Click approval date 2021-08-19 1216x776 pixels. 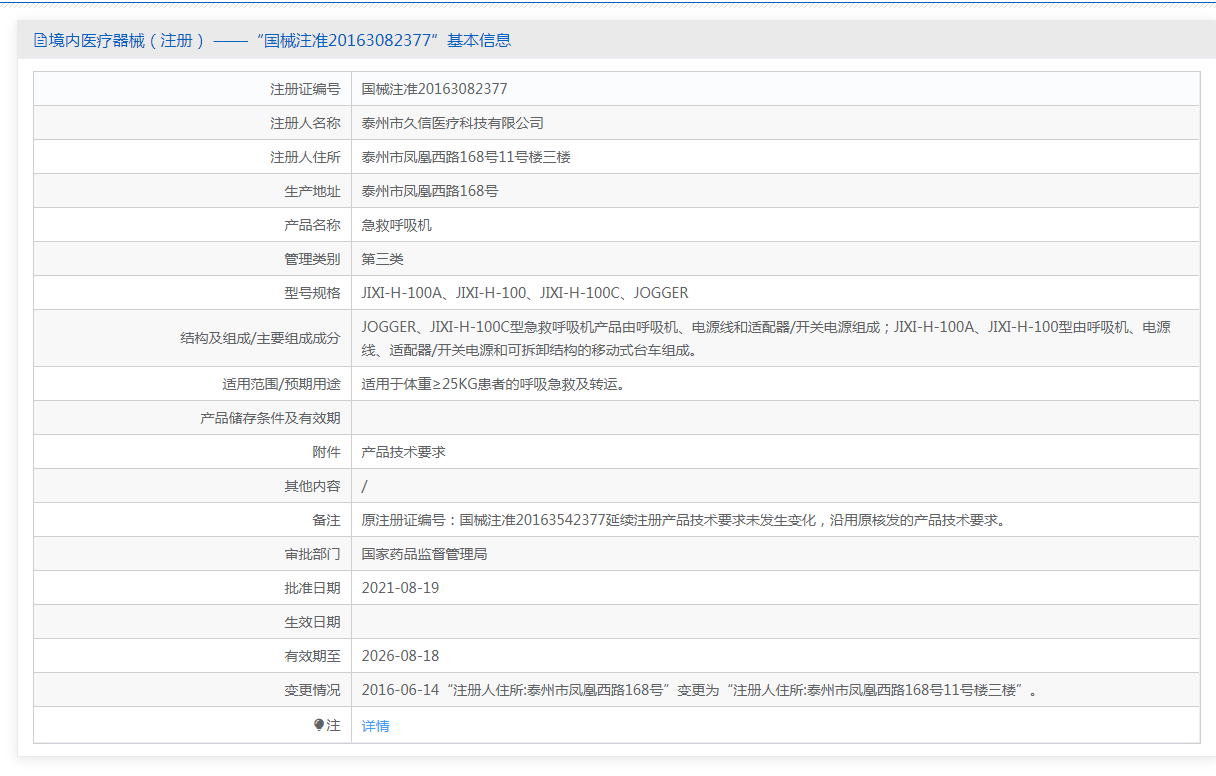[x=400, y=588]
